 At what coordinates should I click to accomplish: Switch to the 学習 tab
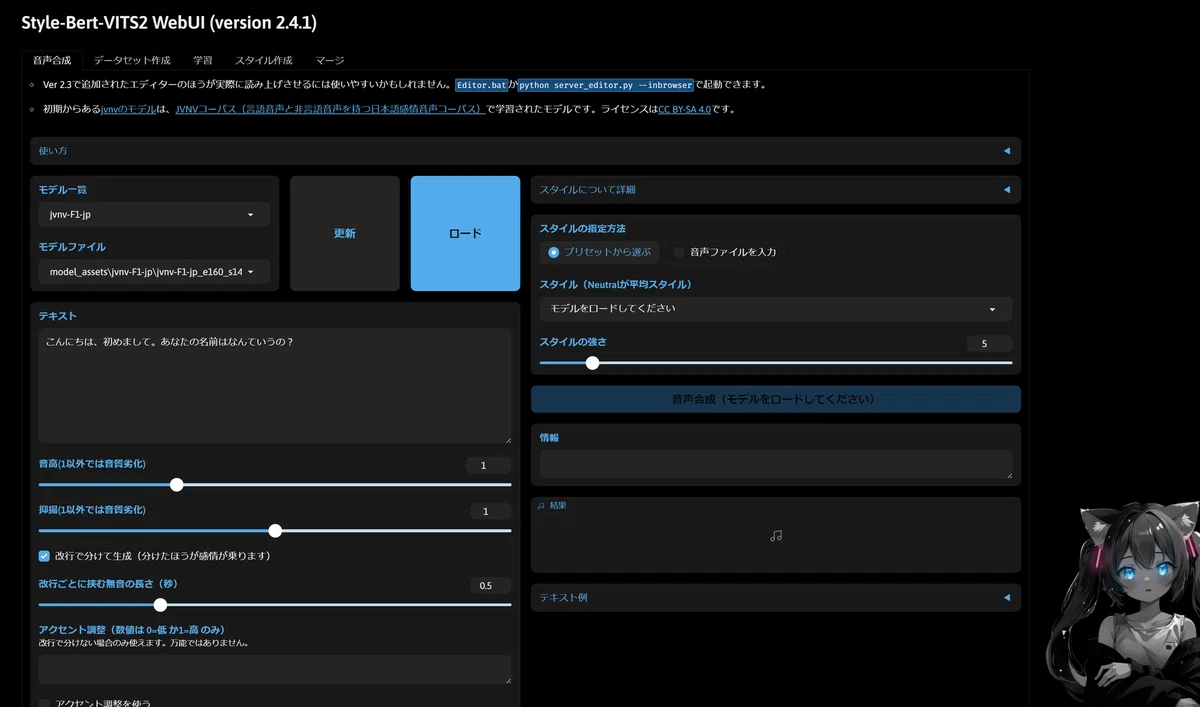pos(202,60)
